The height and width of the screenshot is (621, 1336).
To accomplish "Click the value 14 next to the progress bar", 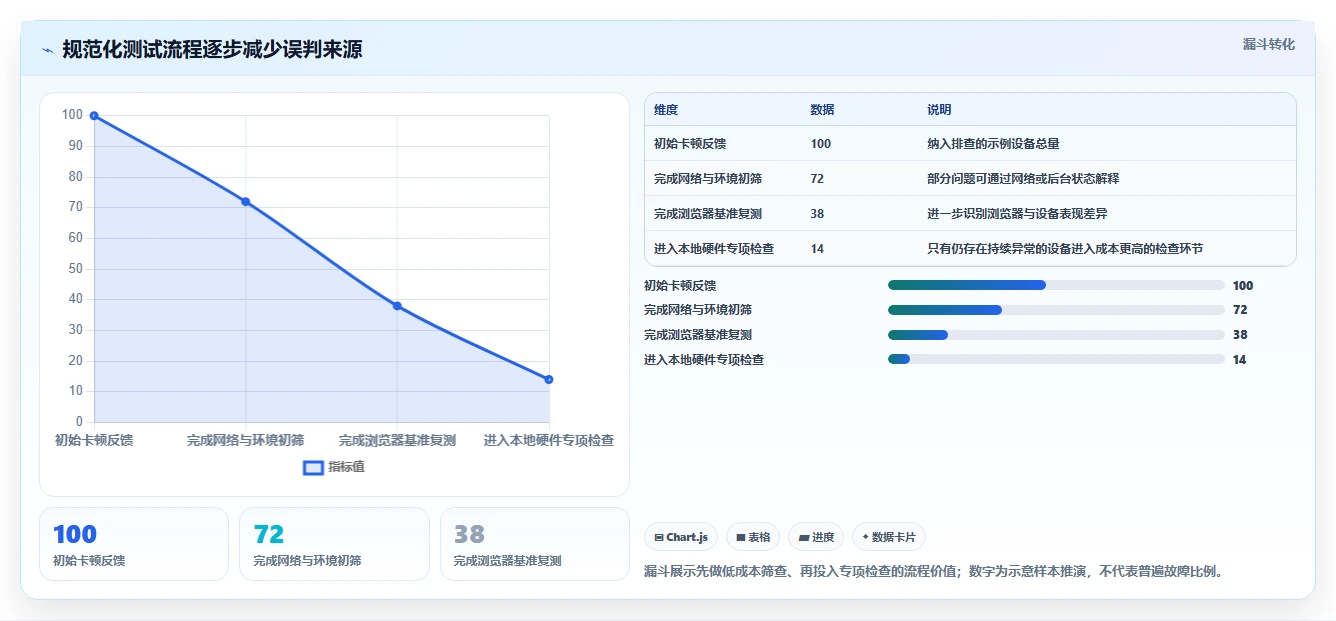I will 1240,360.
